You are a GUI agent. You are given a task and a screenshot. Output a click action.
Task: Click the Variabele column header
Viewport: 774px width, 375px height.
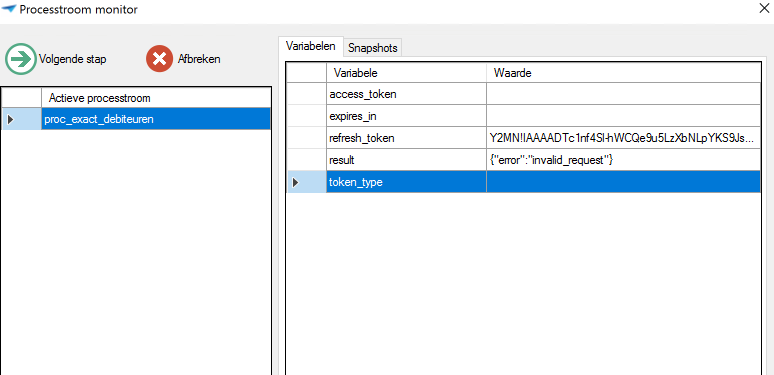point(406,73)
